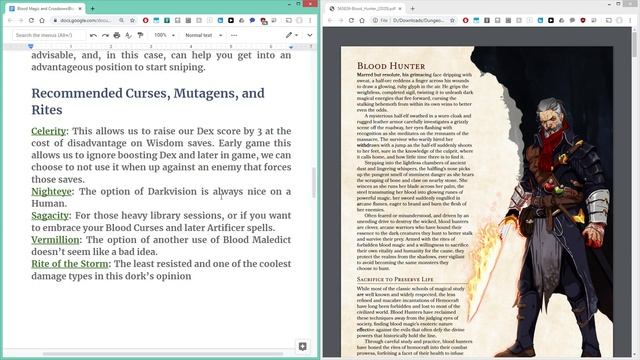Open the Rite of the Storm link
Image resolution: width=640 pixels, height=360 pixels.
pos(70,264)
